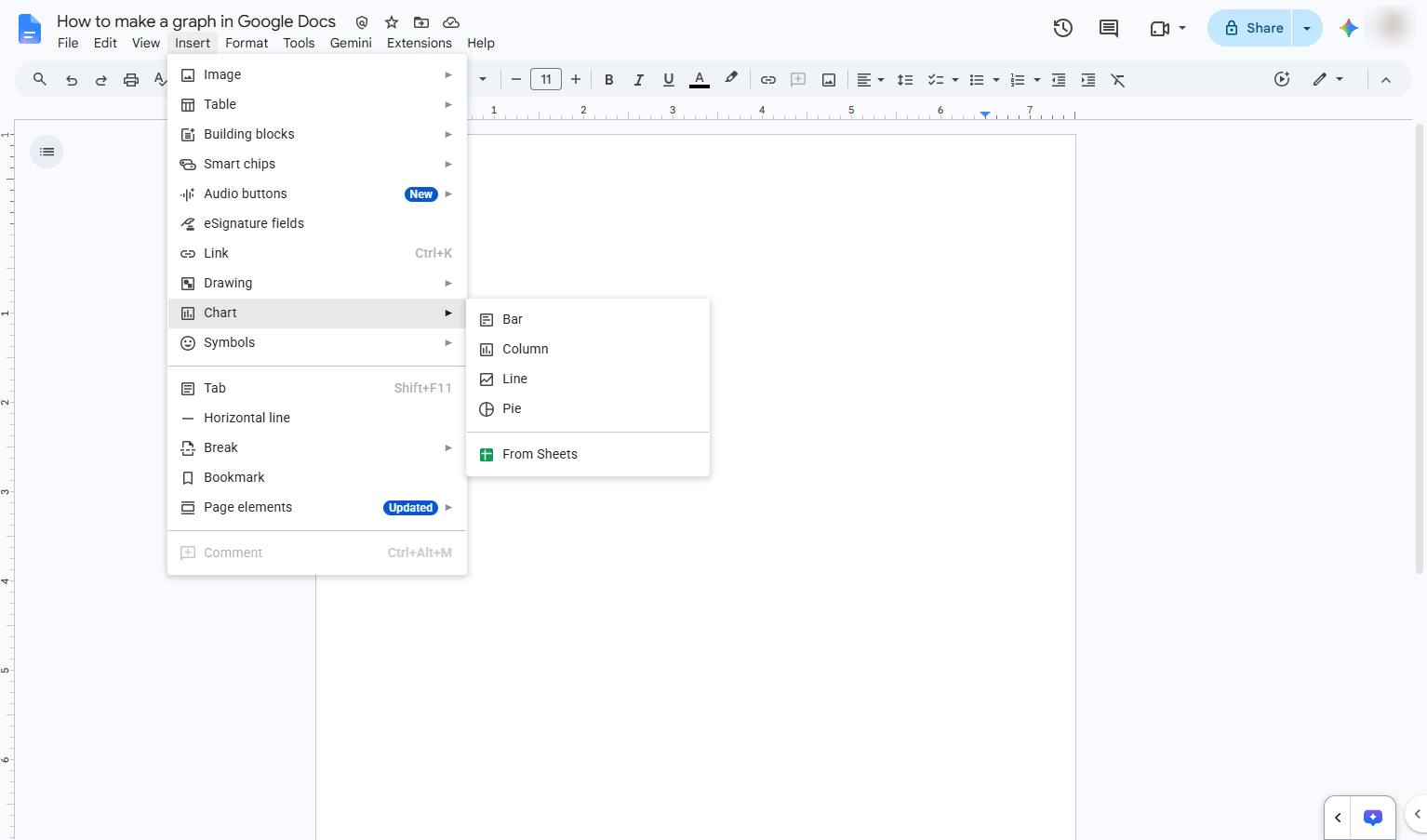Star this document

click(392, 22)
